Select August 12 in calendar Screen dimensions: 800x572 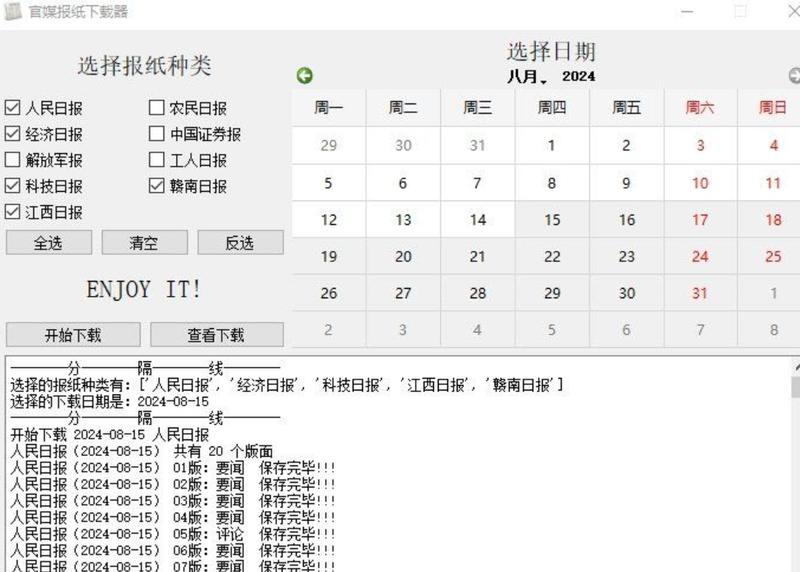tap(329, 220)
